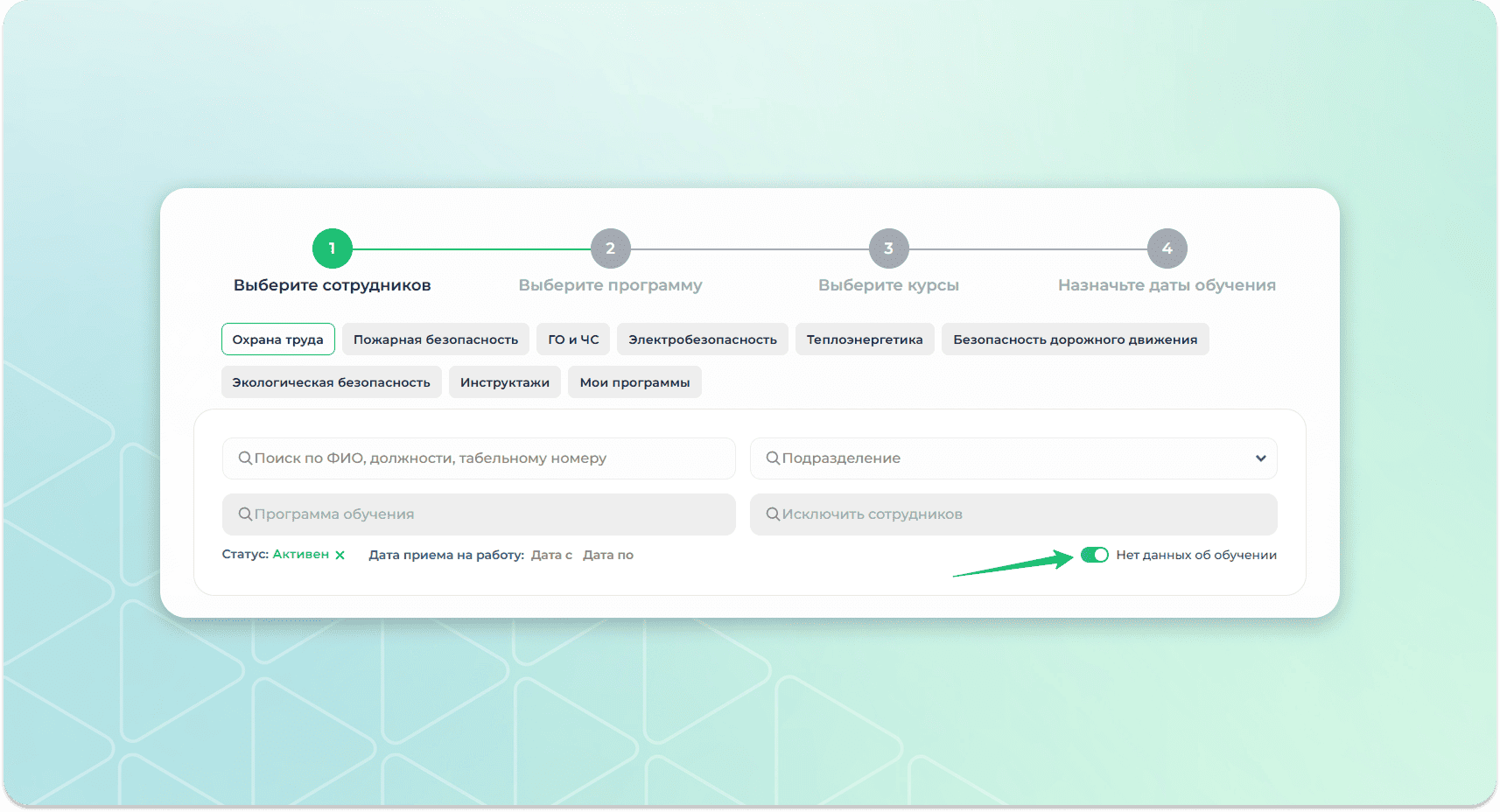Viewport: 1500px width, 812px height.
Task: Set the Дата по hire date filter
Action: 608,555
